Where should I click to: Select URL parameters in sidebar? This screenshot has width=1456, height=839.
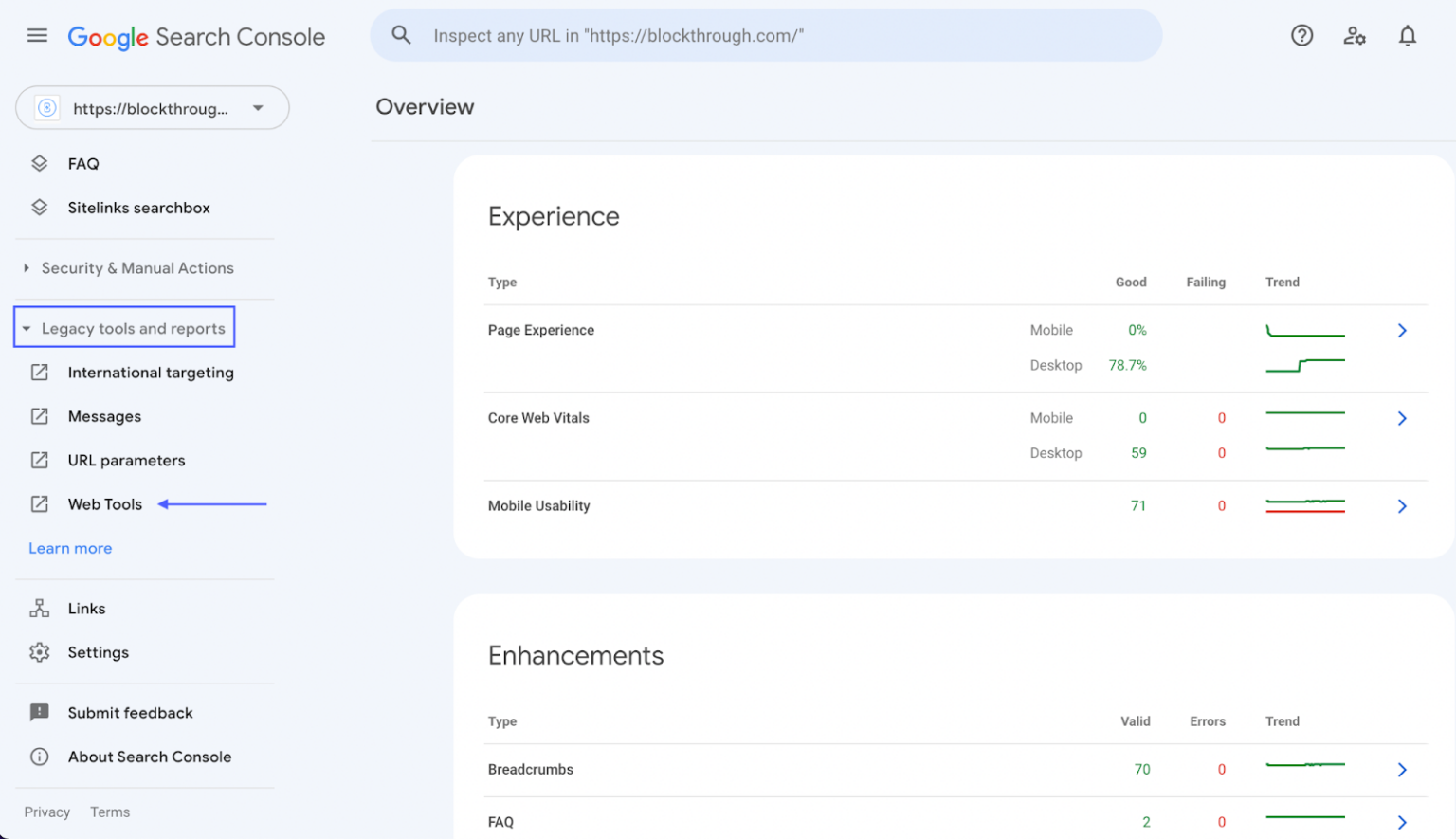127,460
